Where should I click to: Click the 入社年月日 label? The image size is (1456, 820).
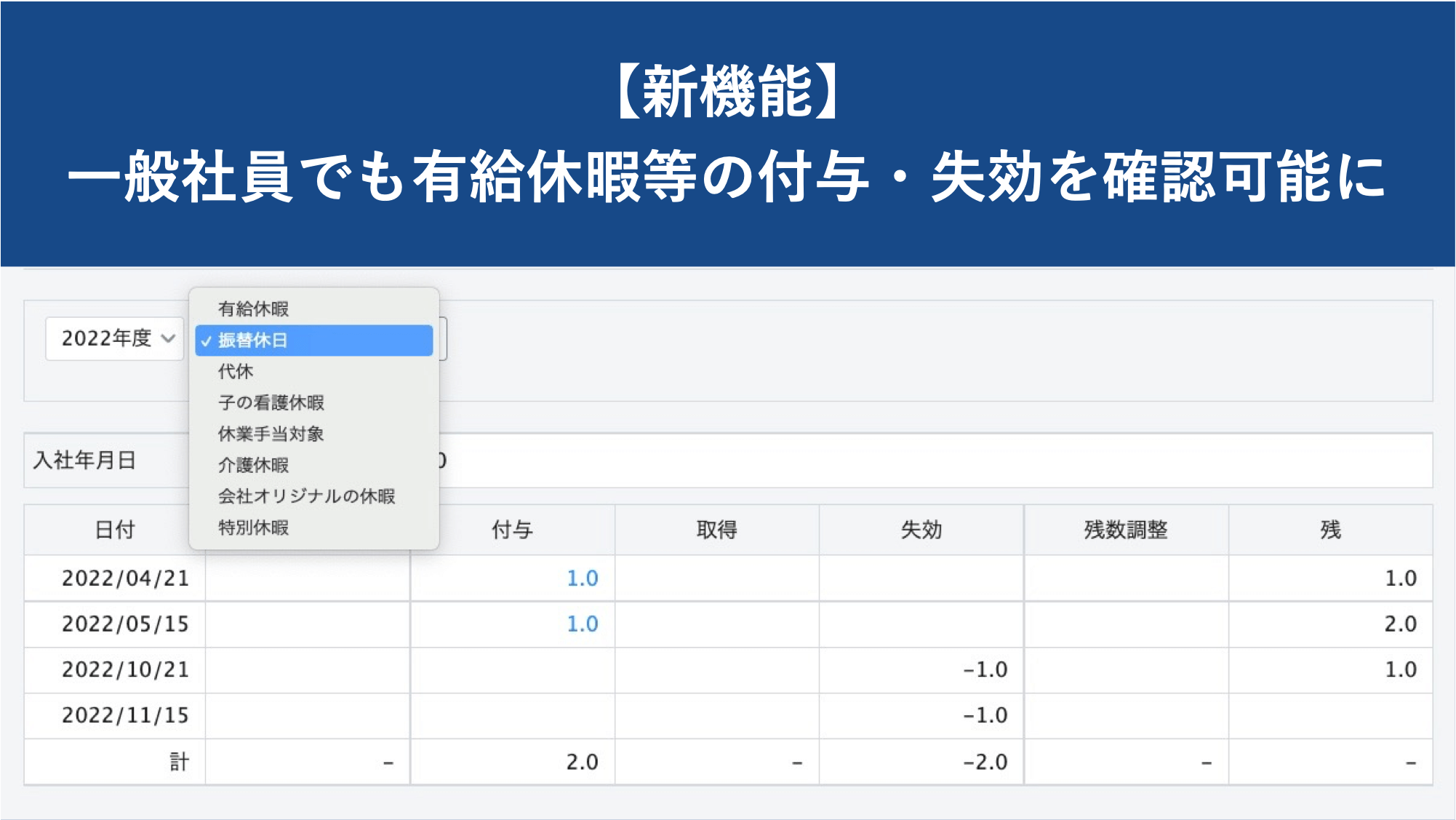coord(84,461)
